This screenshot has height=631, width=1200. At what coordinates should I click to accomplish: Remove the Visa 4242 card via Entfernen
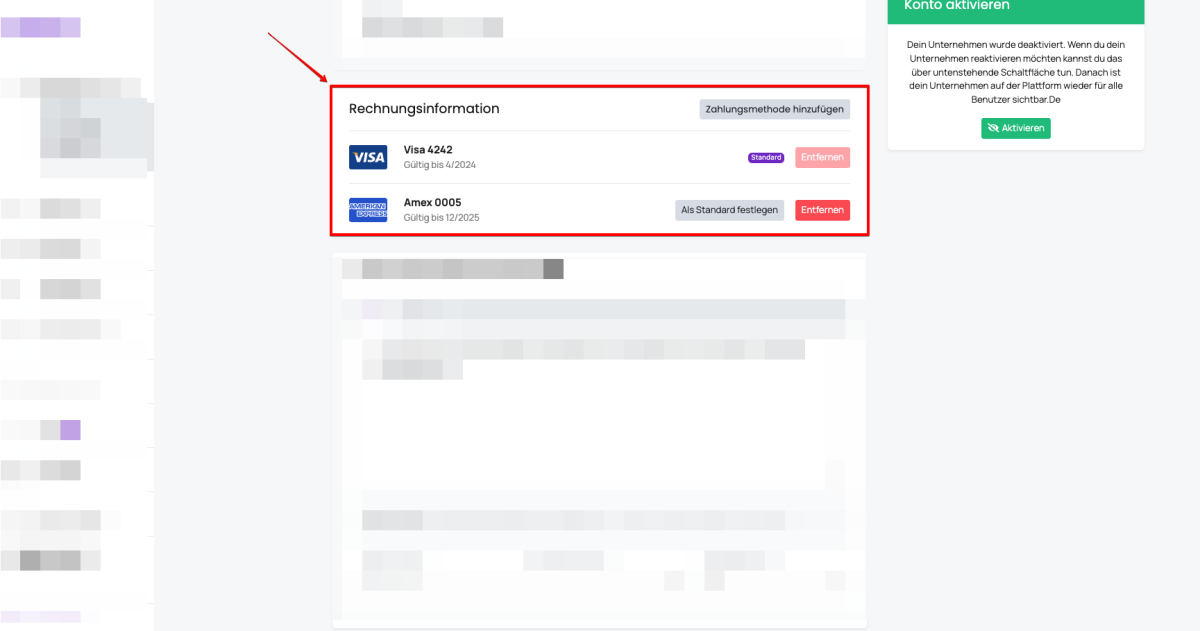point(822,157)
